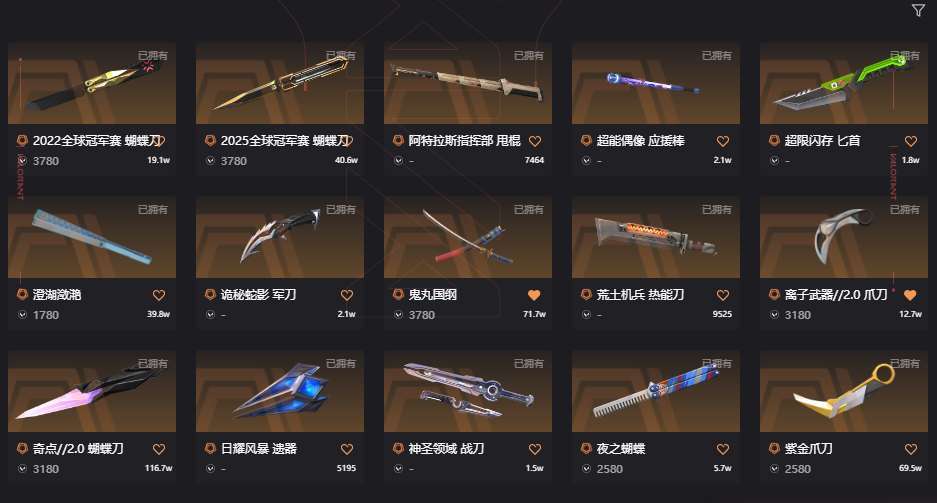Select 神圣领域 战刀 skin name
Screen dimensions: 937x503
pos(446,449)
